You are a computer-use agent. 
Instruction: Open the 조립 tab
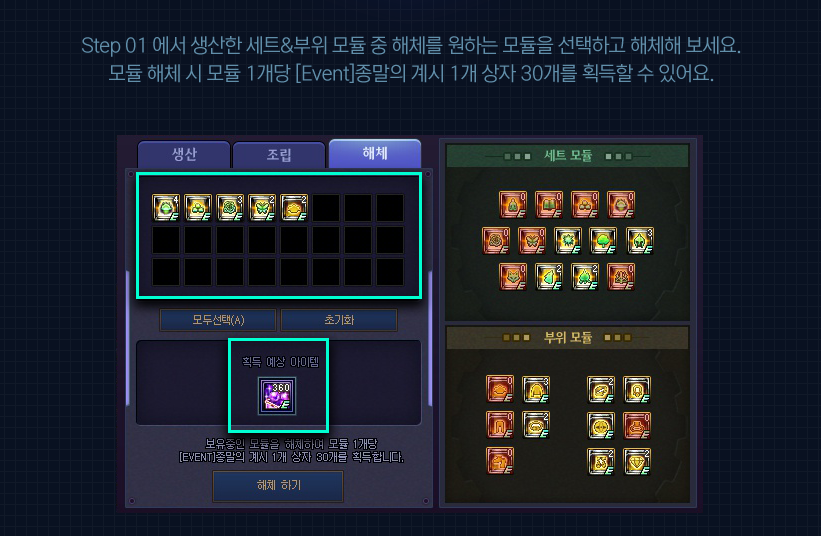279,155
